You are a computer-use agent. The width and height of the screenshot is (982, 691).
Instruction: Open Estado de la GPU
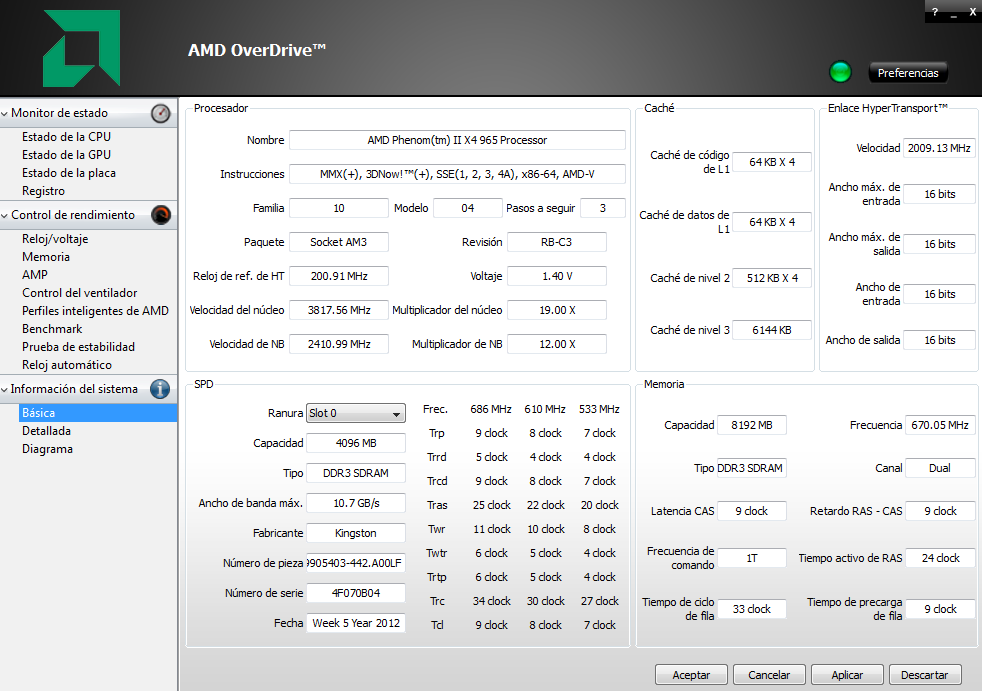click(x=66, y=155)
